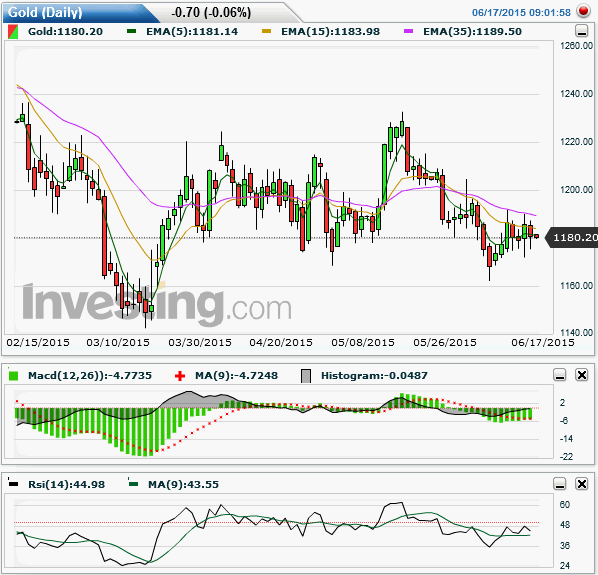
Task: Click the 06/17/2015 timestamp link
Action: coord(521,13)
